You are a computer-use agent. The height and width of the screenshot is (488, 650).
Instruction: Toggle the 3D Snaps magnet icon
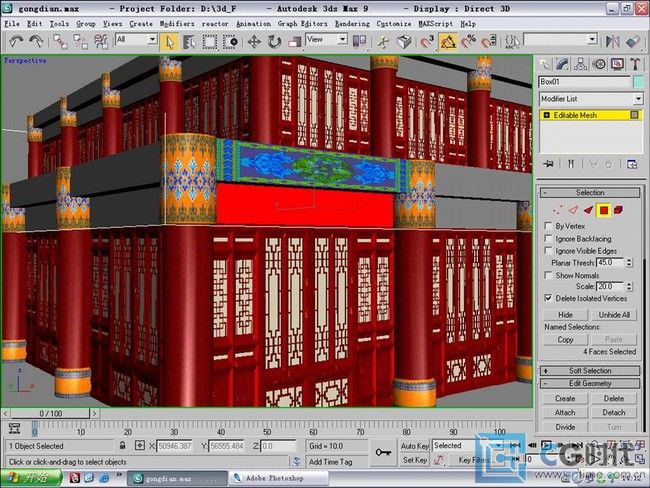[x=427, y=42]
